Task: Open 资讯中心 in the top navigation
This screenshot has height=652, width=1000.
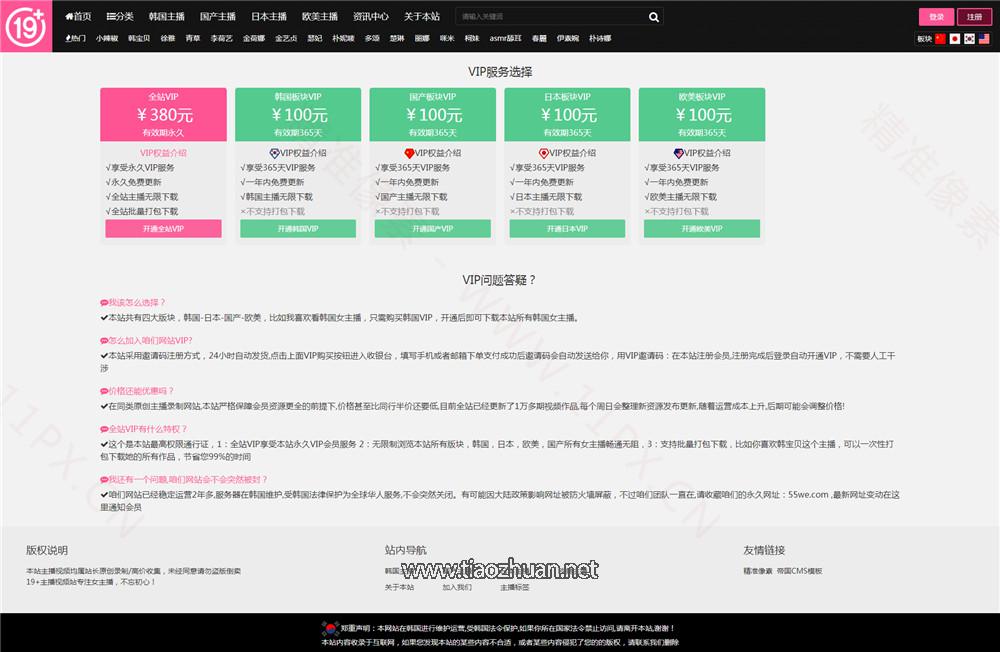Action: [371, 17]
